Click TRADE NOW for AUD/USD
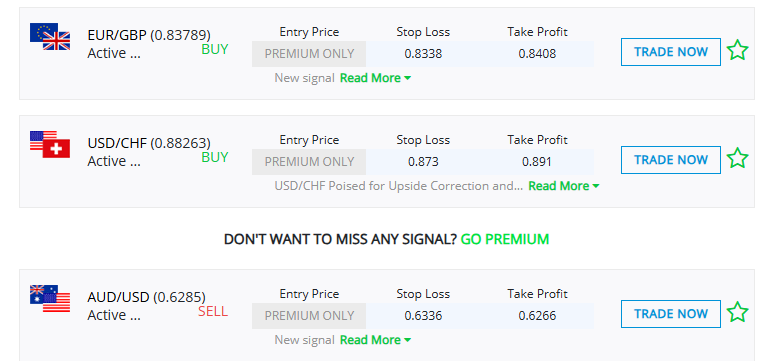 [x=671, y=314]
